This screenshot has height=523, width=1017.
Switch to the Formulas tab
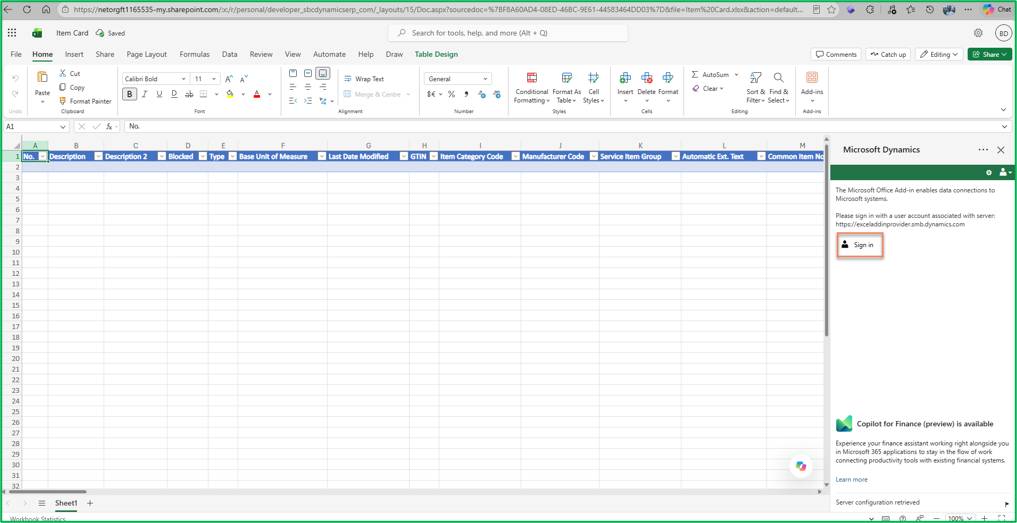(x=195, y=55)
